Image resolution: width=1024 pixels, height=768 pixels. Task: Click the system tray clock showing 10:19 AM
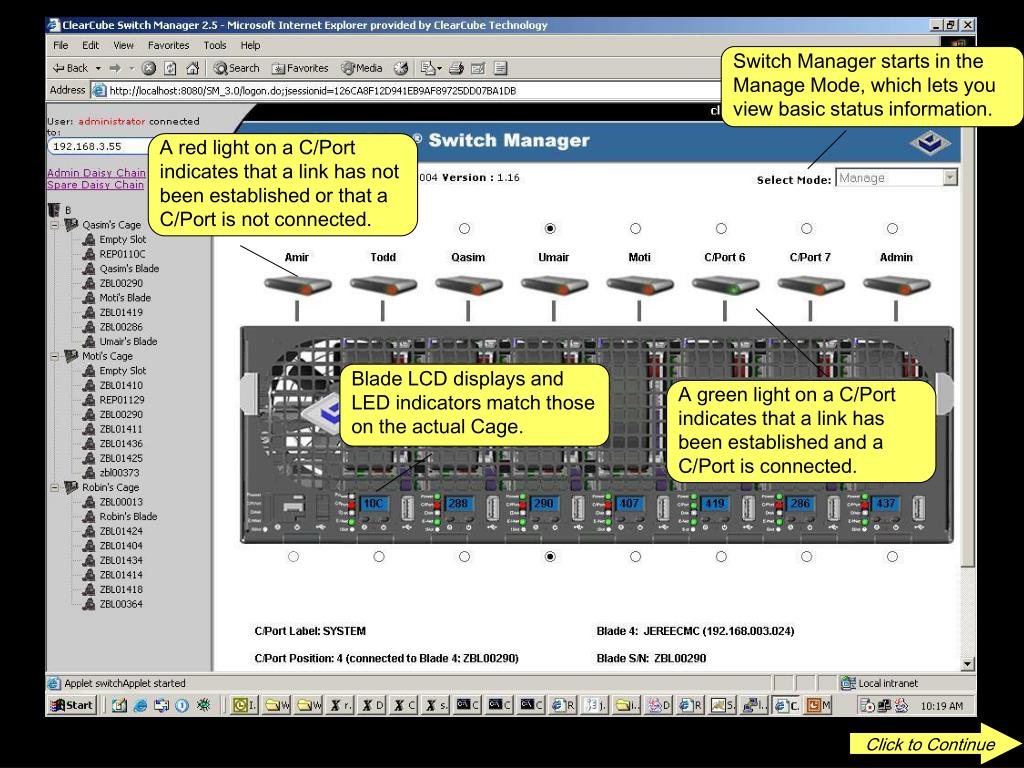point(941,706)
